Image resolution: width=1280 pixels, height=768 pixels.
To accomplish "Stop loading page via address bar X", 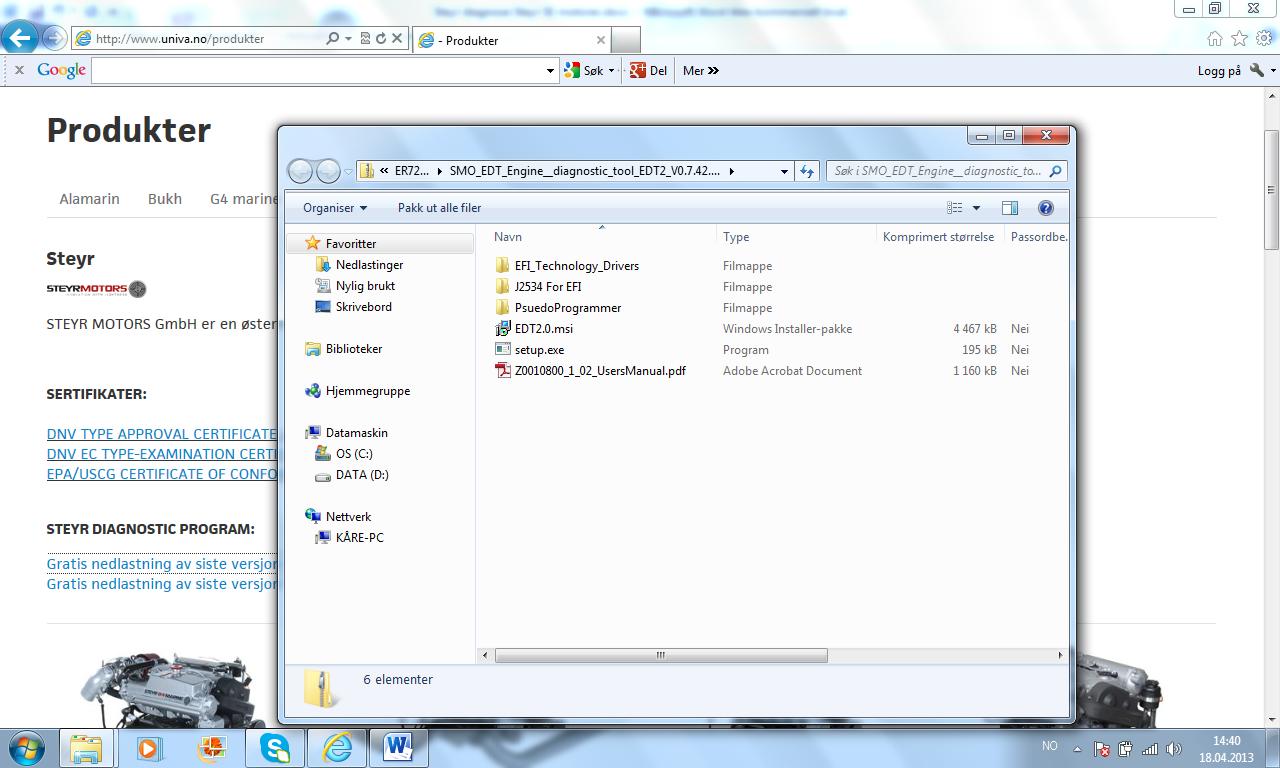I will click(397, 39).
